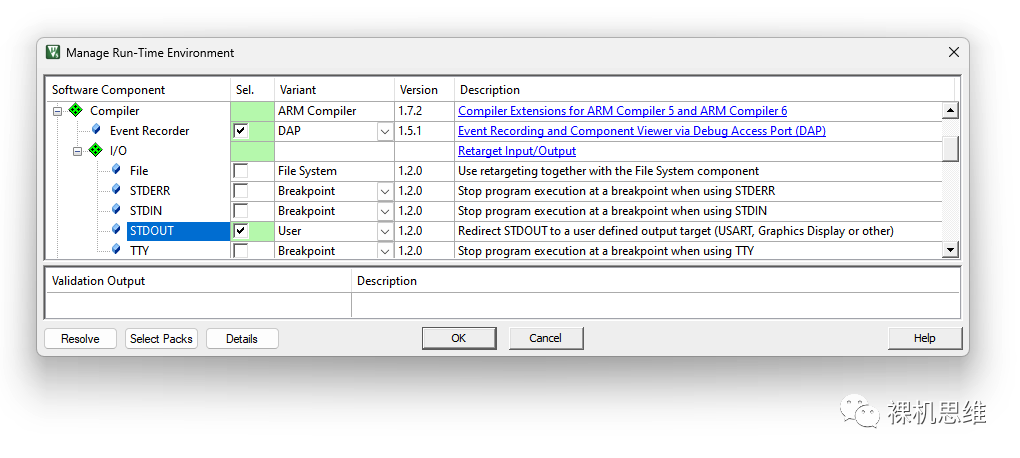Screen dimensions: 1020x458
Task: Click the 'ARM Compiler' variant cell
Action: pos(334,111)
